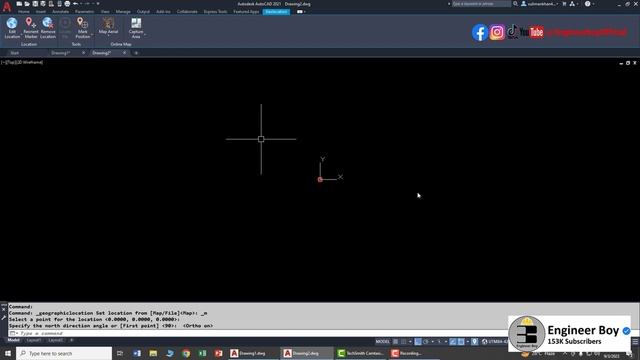Switch to the Start file tab
Screen dimensions: 640x360
(15, 53)
